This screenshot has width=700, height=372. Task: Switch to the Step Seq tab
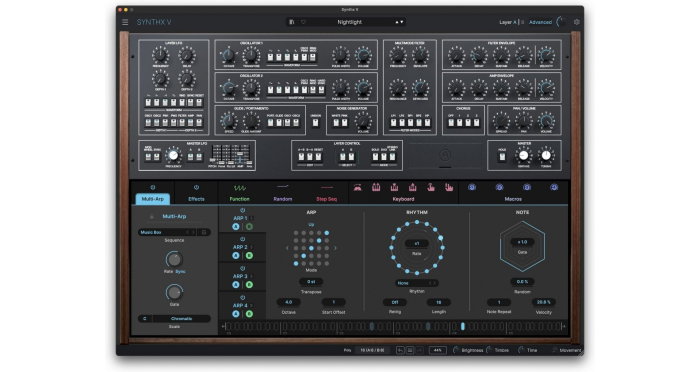[327, 199]
